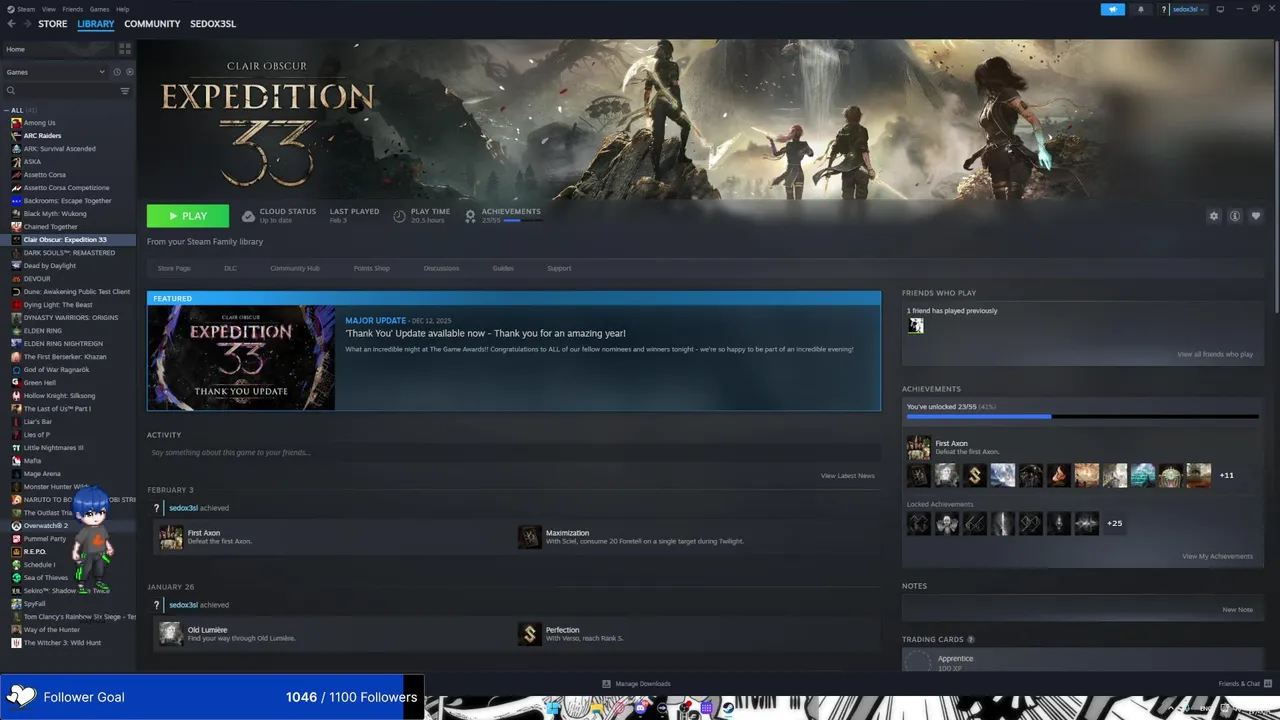
Task: Open the SEDOX3SL profile tab
Action: (213, 24)
